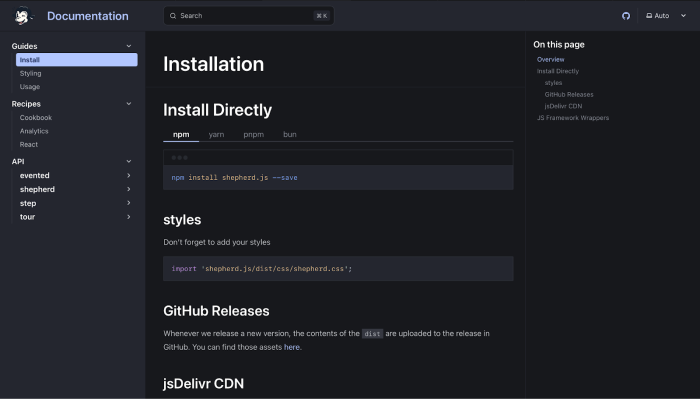Jump to Overview in page contents
700x399 pixels.
550,59
